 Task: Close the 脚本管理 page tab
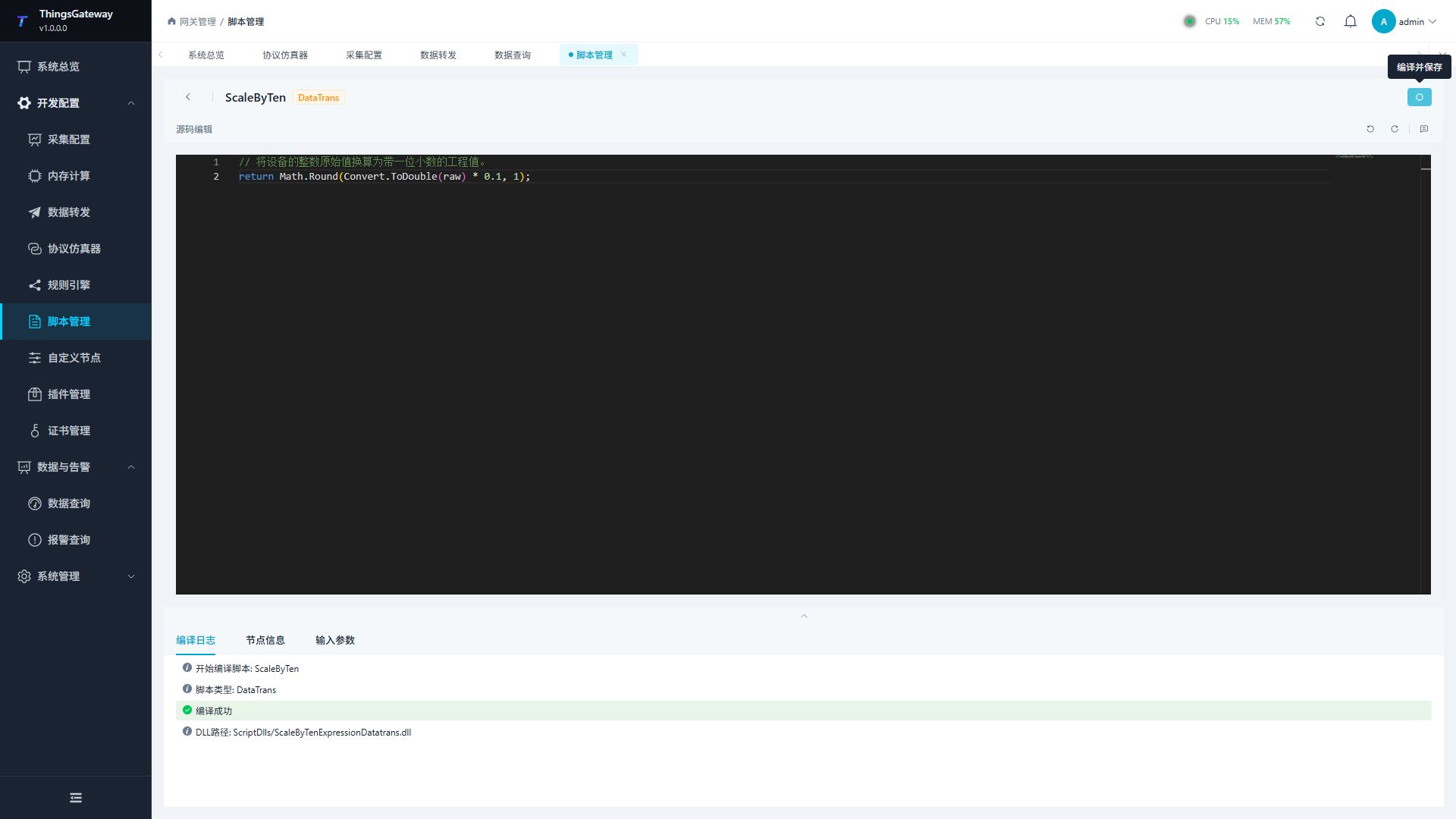(623, 55)
